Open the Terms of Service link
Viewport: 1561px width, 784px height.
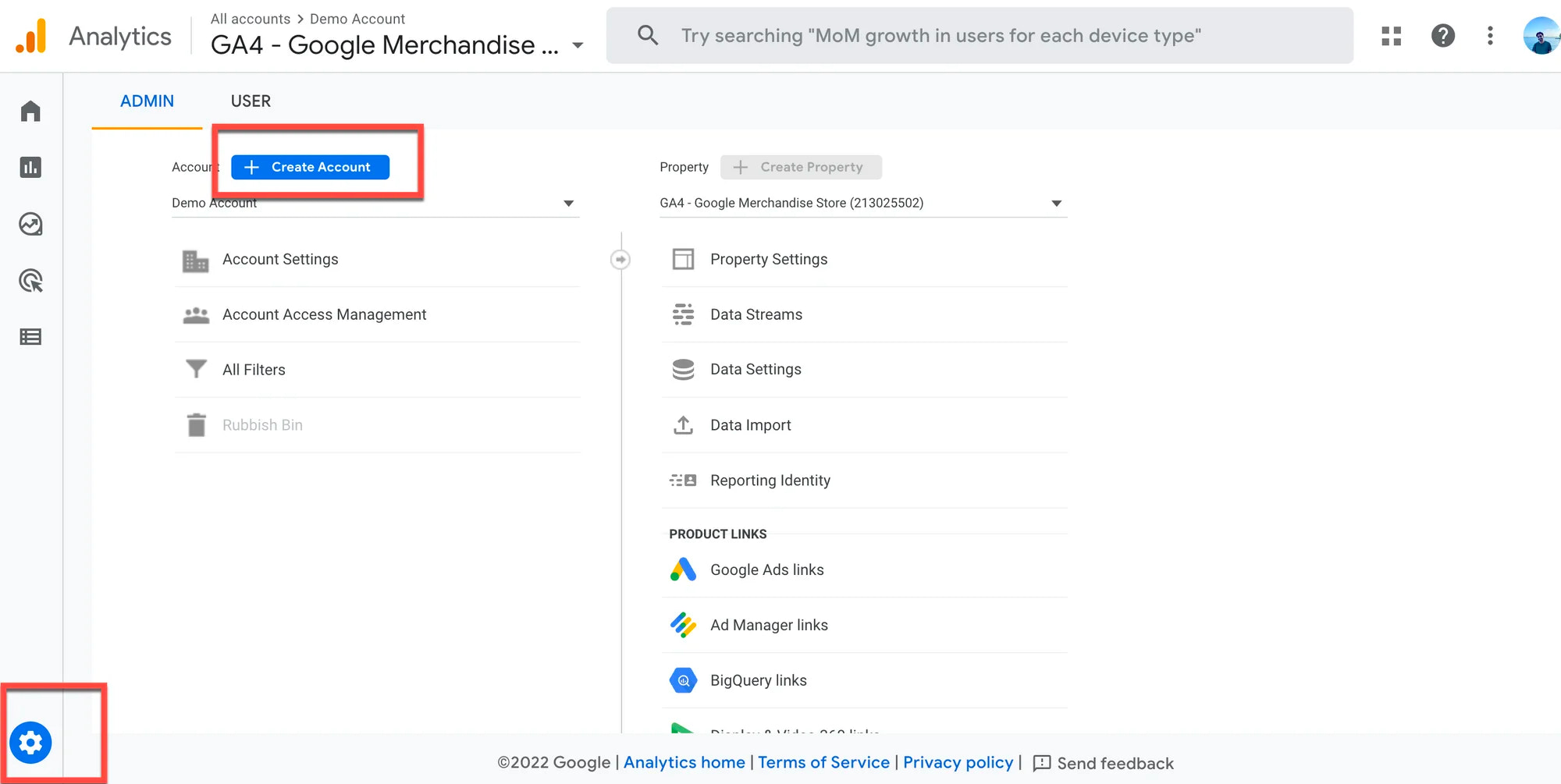tap(823, 762)
